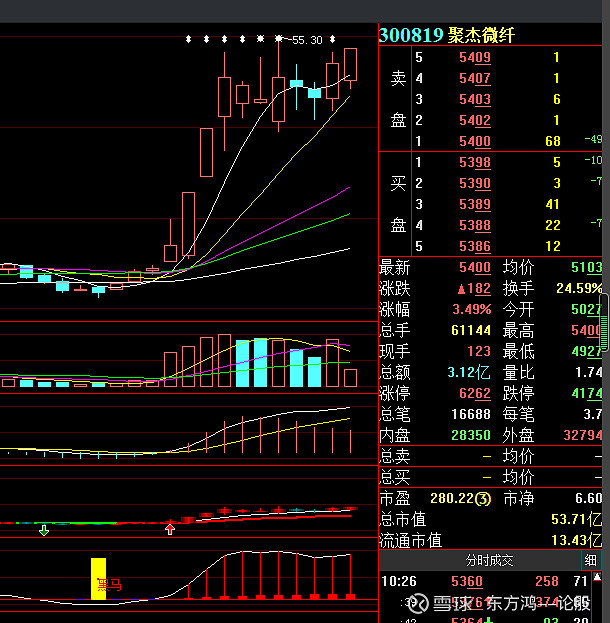610x623 pixels.
Task: Click the 流通市值 value 13.43亿
Action: [x=577, y=540]
